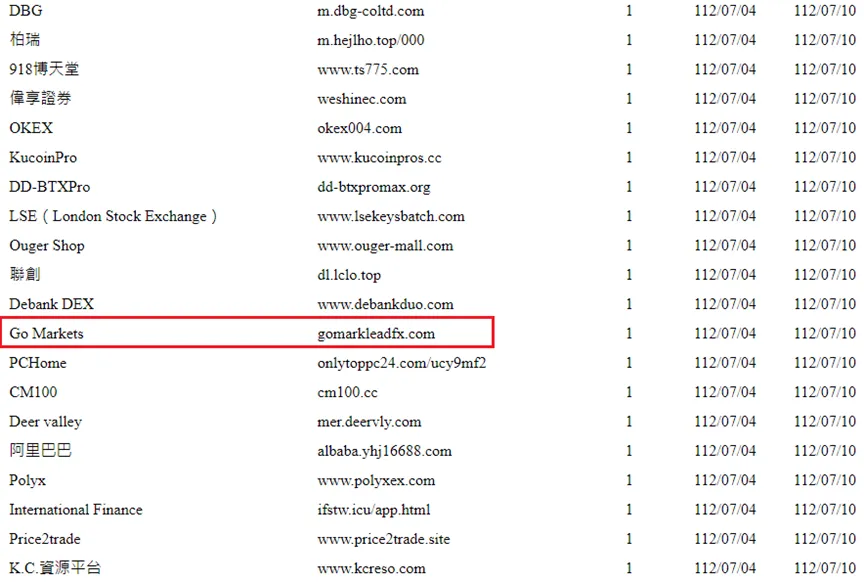Click the URL "cm100.cc"
The height and width of the screenshot is (582, 864).
pyautogui.click(x=347, y=392)
